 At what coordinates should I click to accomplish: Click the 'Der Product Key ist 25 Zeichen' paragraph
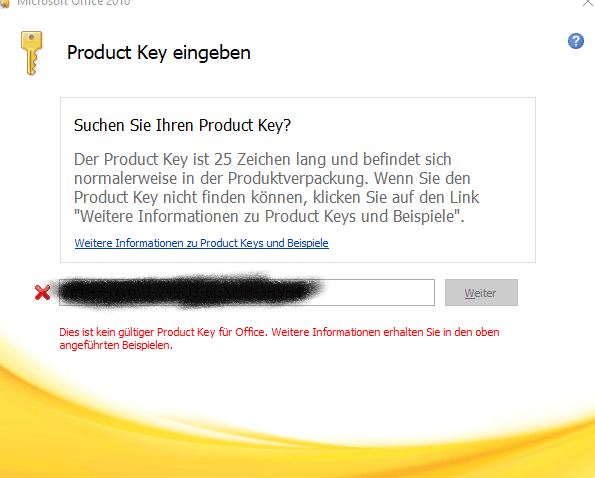tap(276, 188)
